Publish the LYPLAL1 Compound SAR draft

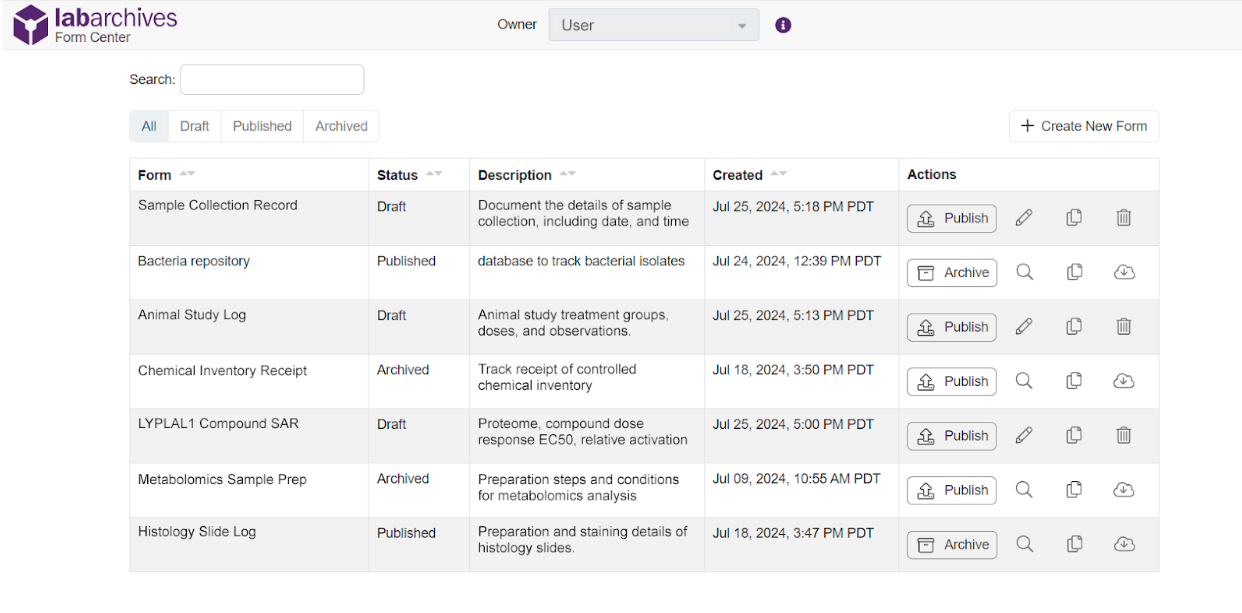pos(951,435)
